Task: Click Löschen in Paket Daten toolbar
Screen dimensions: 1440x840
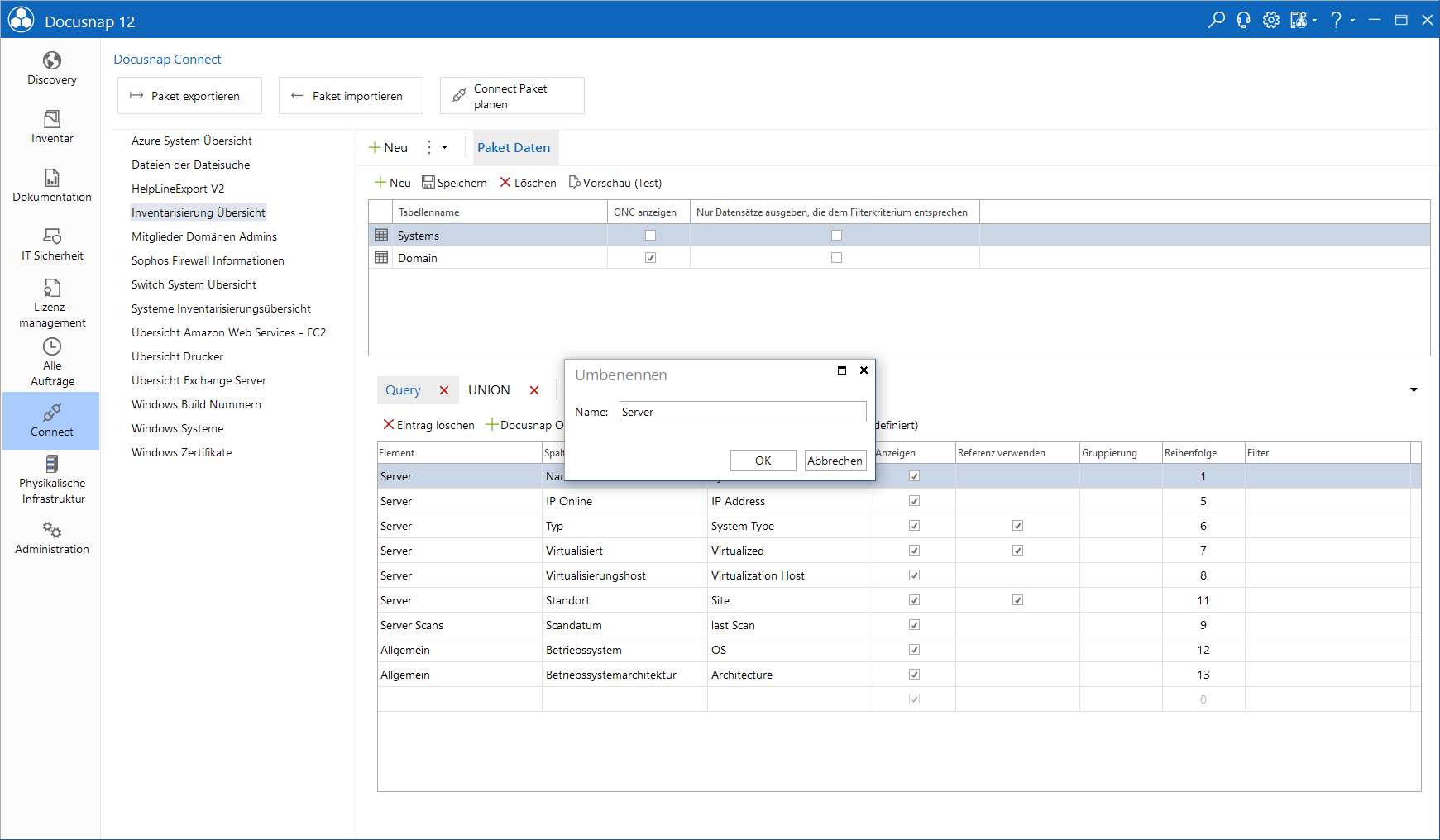Action: click(x=528, y=183)
